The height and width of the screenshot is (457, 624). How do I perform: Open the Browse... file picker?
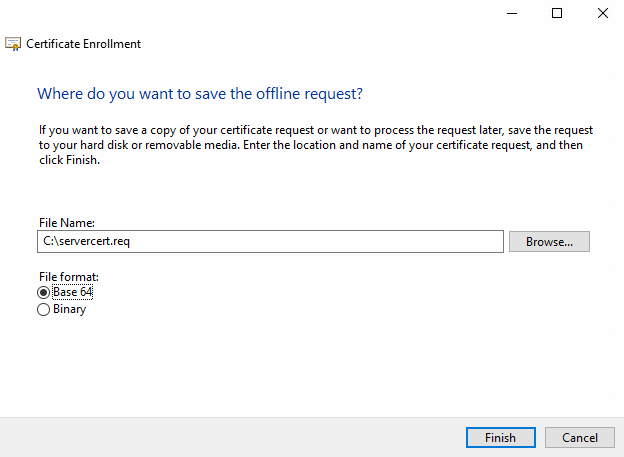(549, 242)
